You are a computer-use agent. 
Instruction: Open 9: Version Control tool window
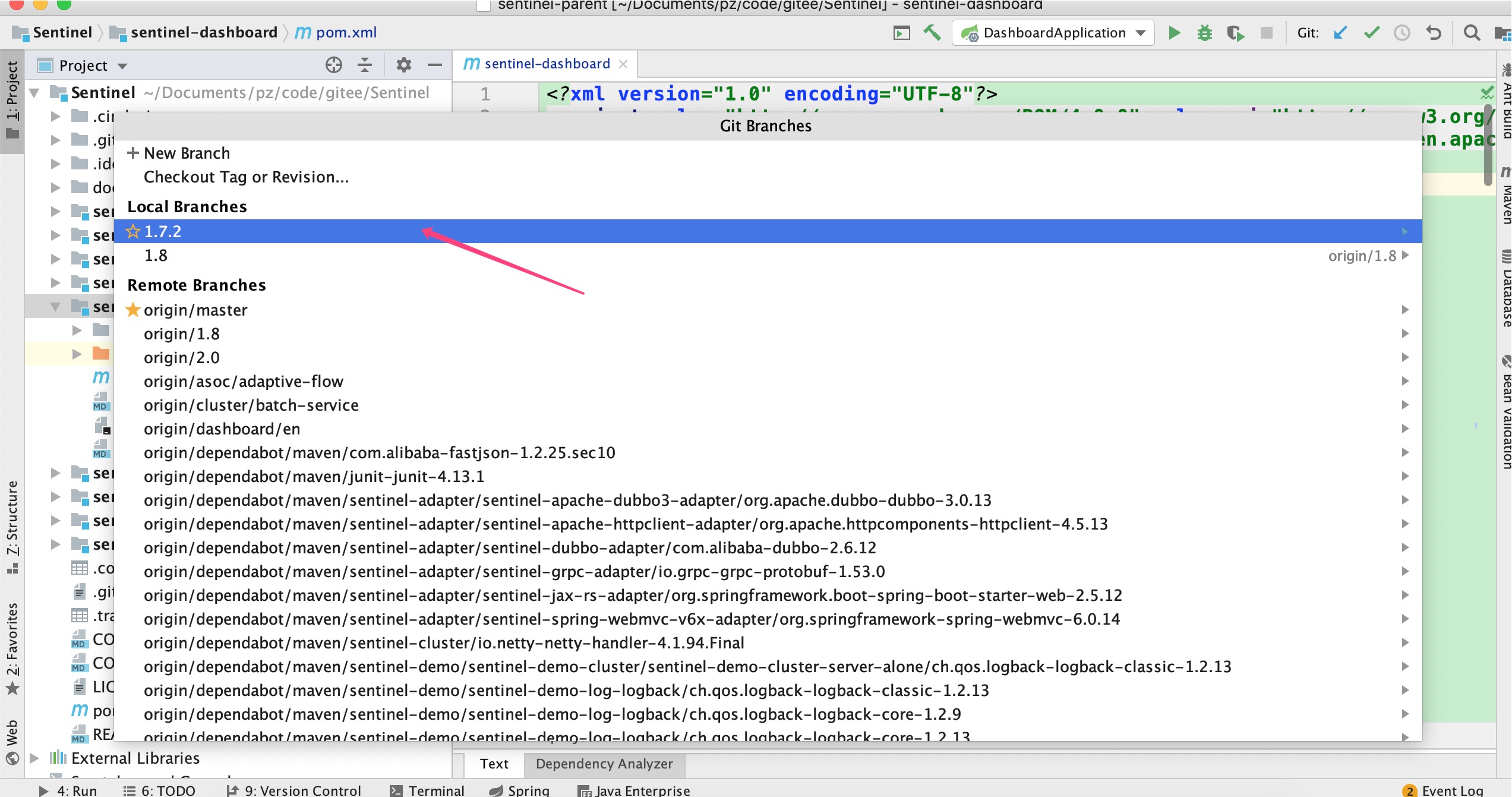(293, 790)
